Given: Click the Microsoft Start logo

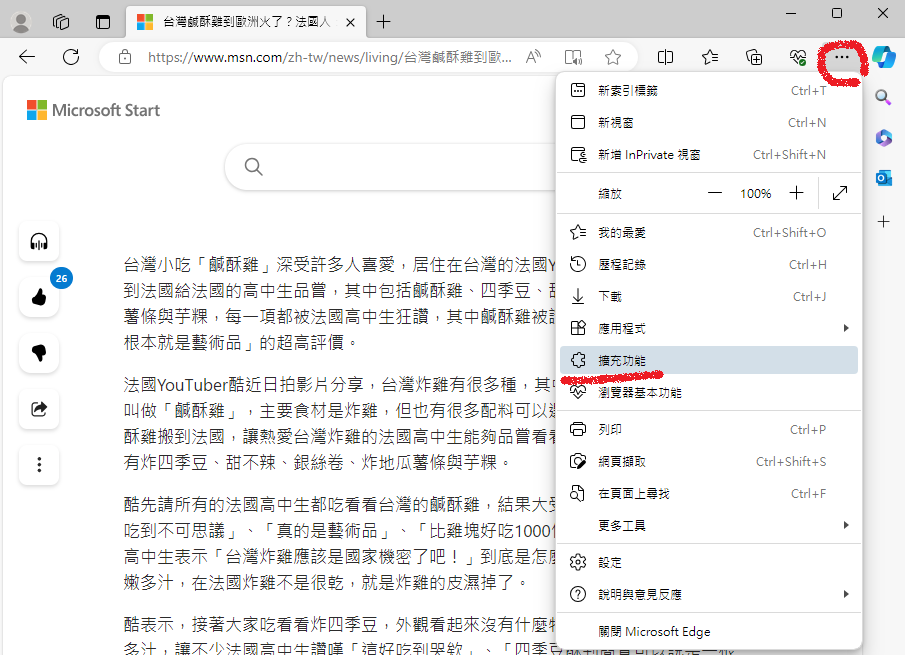Looking at the screenshot, I should pyautogui.click(x=93, y=110).
